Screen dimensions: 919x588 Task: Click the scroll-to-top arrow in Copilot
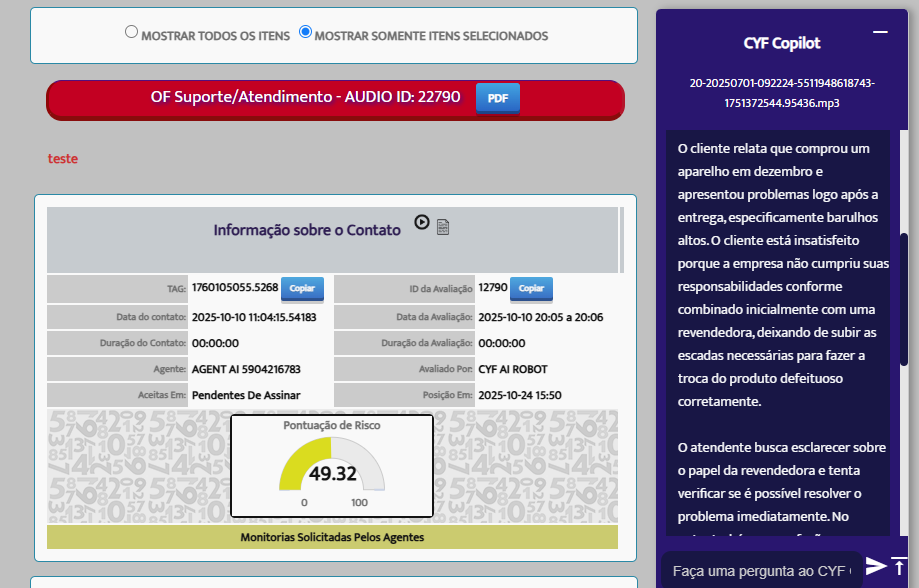click(x=899, y=566)
